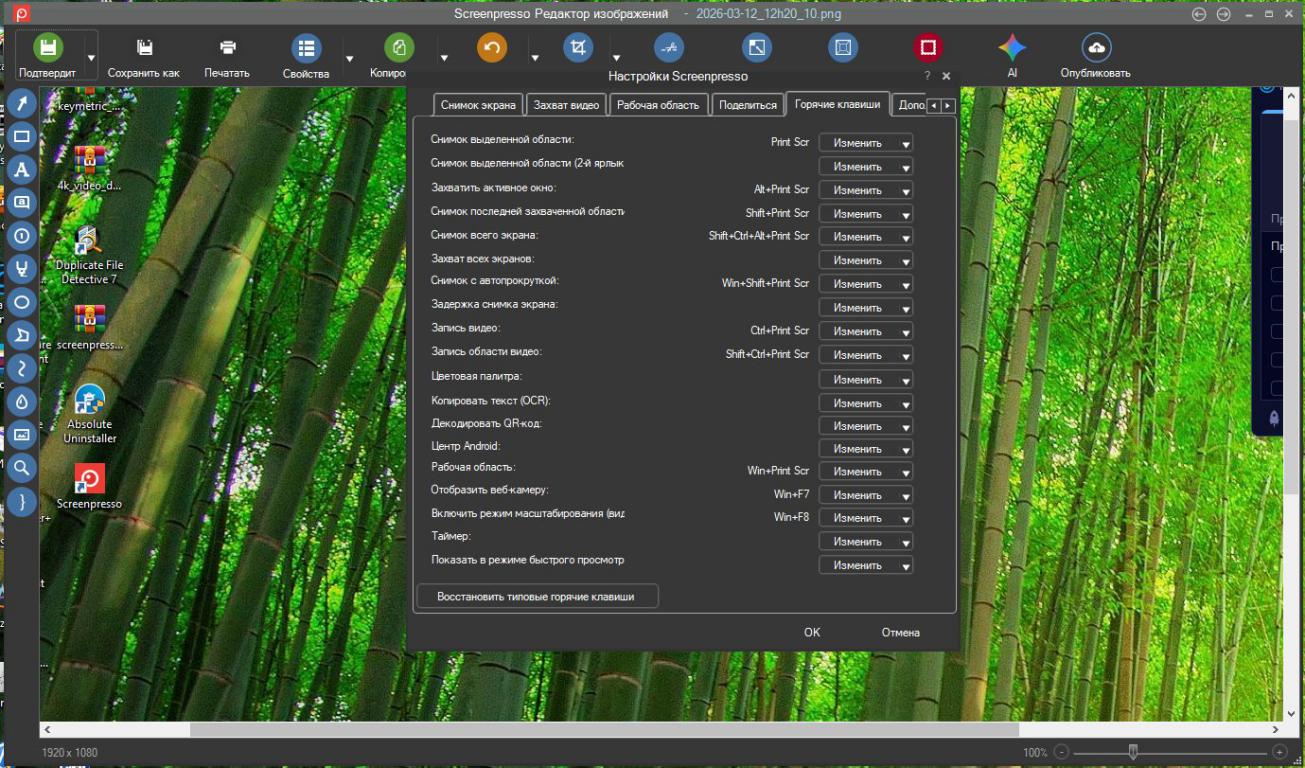Expand the arrow next to Подтвердит

(91, 58)
